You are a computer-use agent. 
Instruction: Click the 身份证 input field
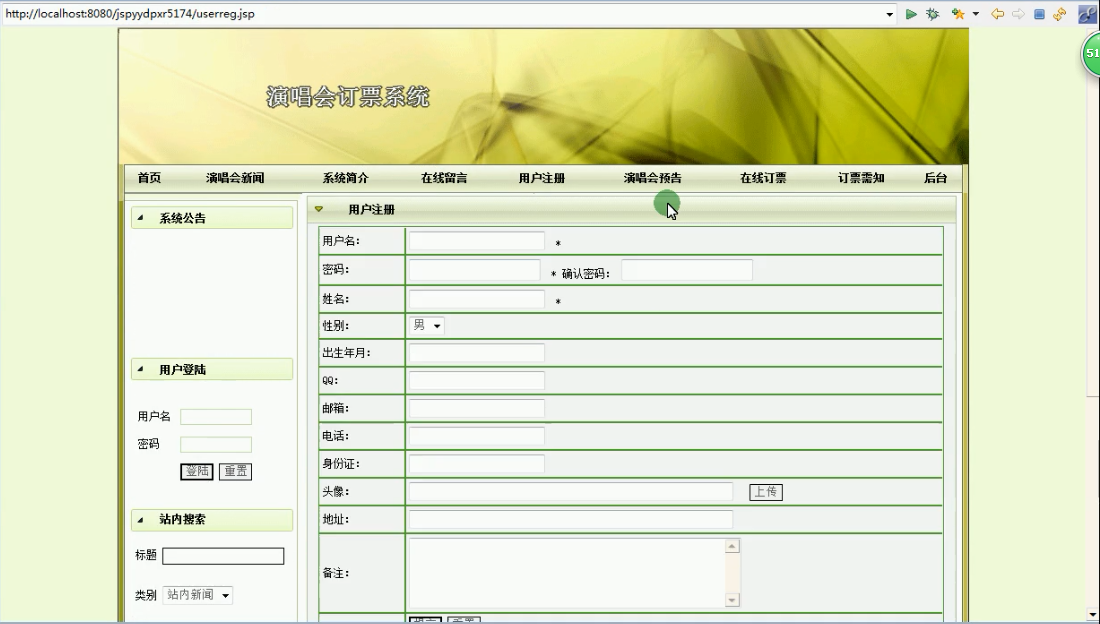476,464
